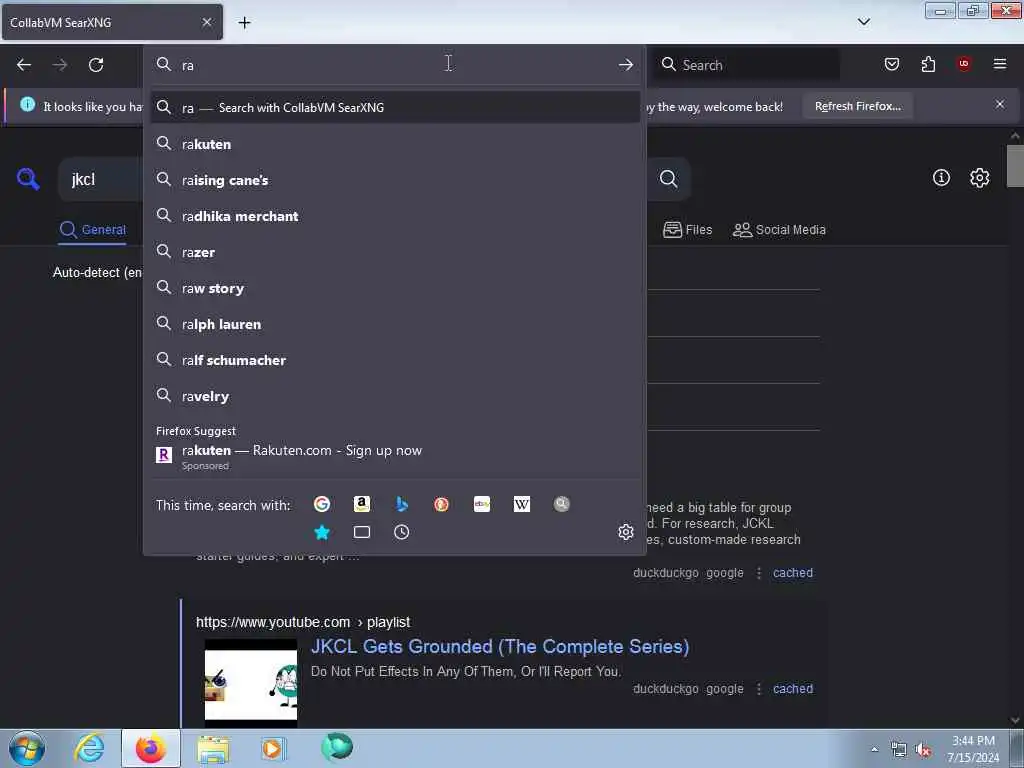Launch Internet Explorer from the taskbar
This screenshot has height=768, width=1024.
(89, 748)
